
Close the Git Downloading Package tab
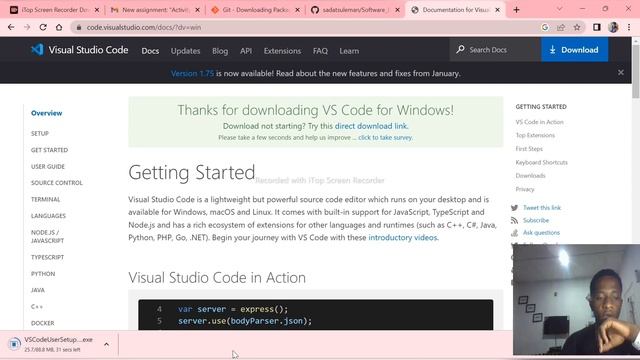pos(298,10)
